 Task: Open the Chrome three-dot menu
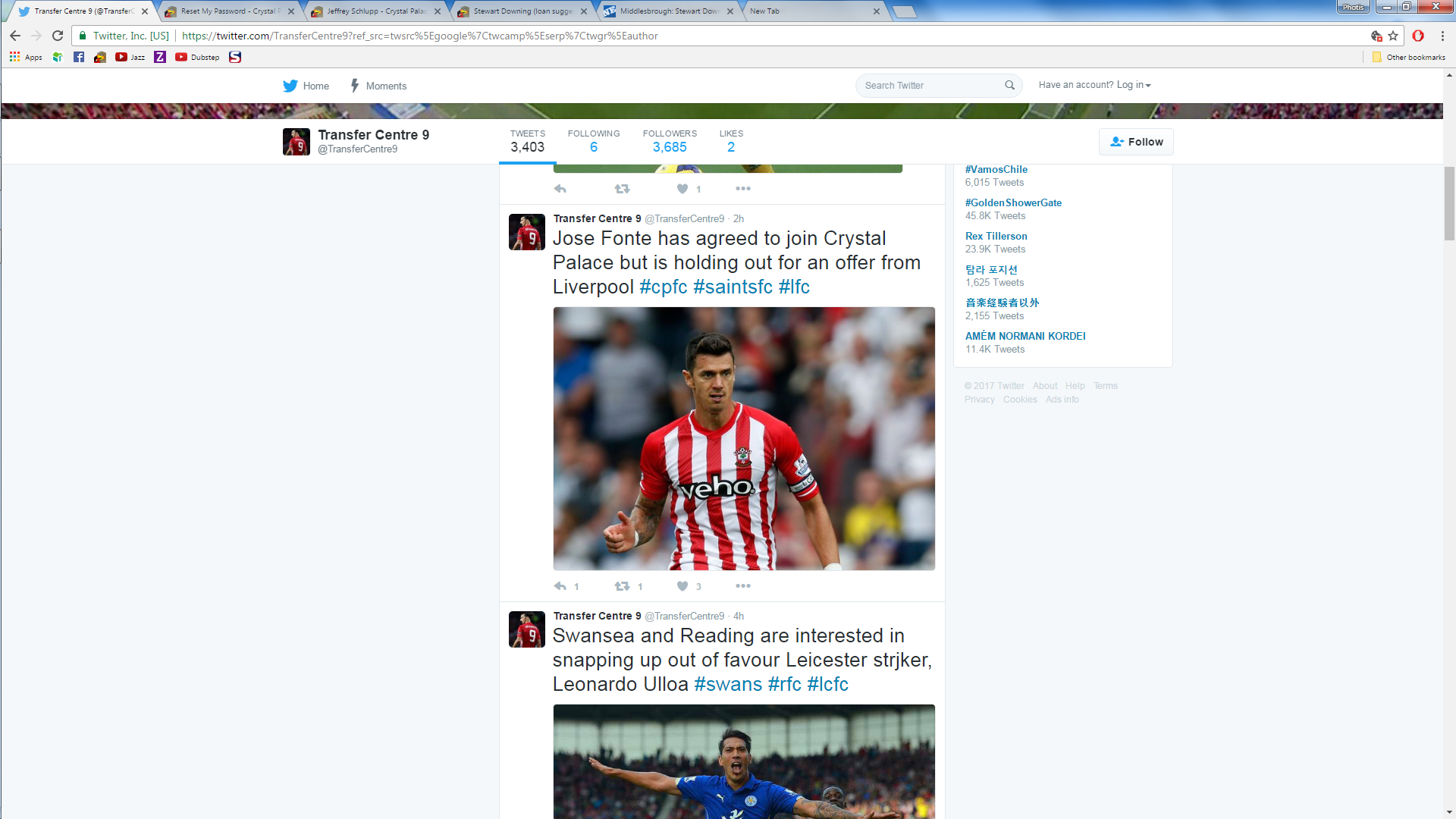coord(1442,36)
